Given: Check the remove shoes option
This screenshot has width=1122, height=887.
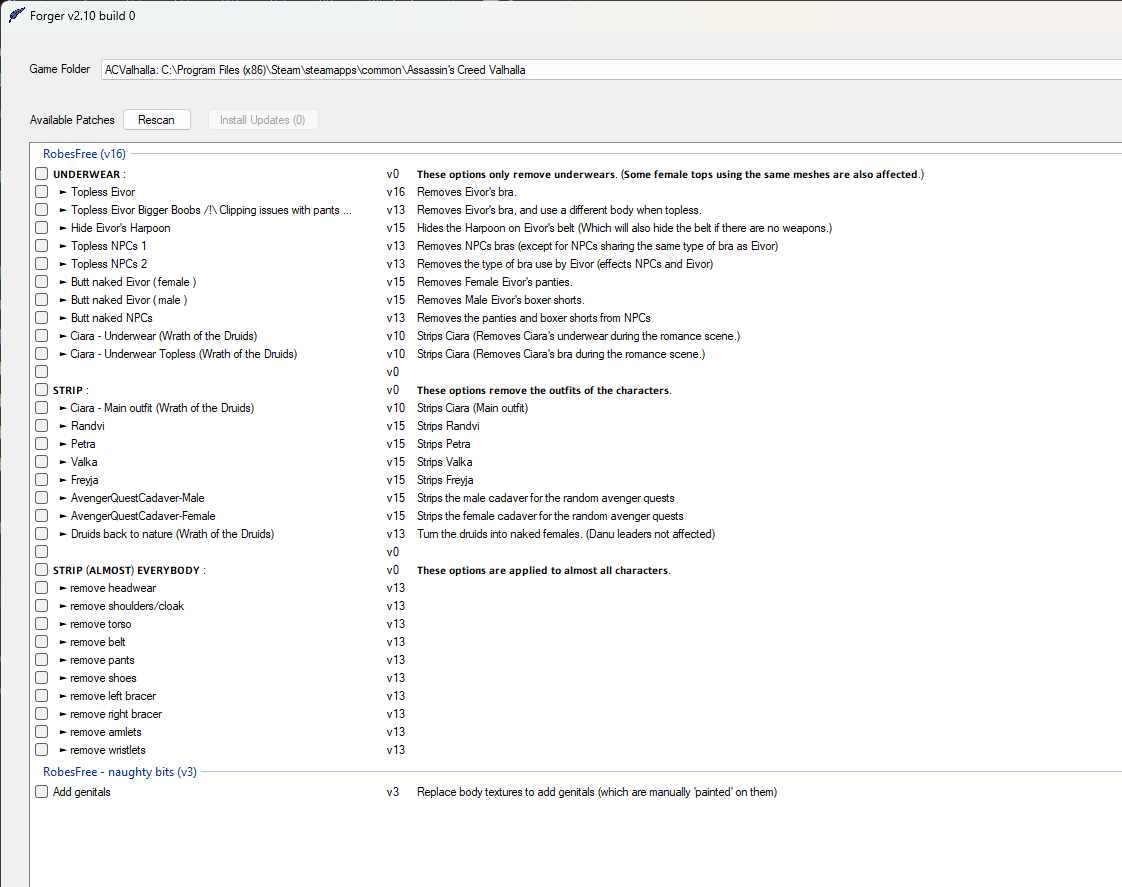Looking at the screenshot, I should pos(42,677).
